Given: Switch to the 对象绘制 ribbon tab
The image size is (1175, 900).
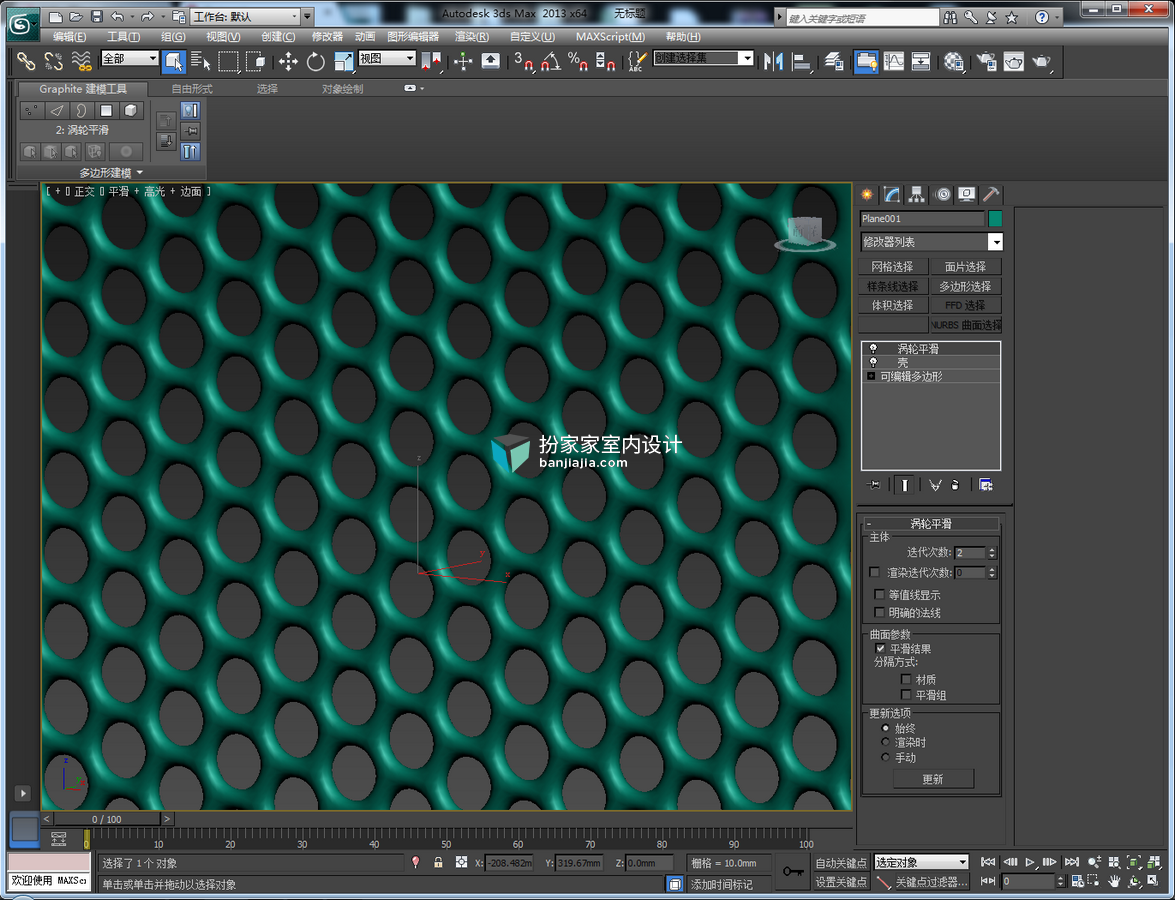Looking at the screenshot, I should (342, 88).
